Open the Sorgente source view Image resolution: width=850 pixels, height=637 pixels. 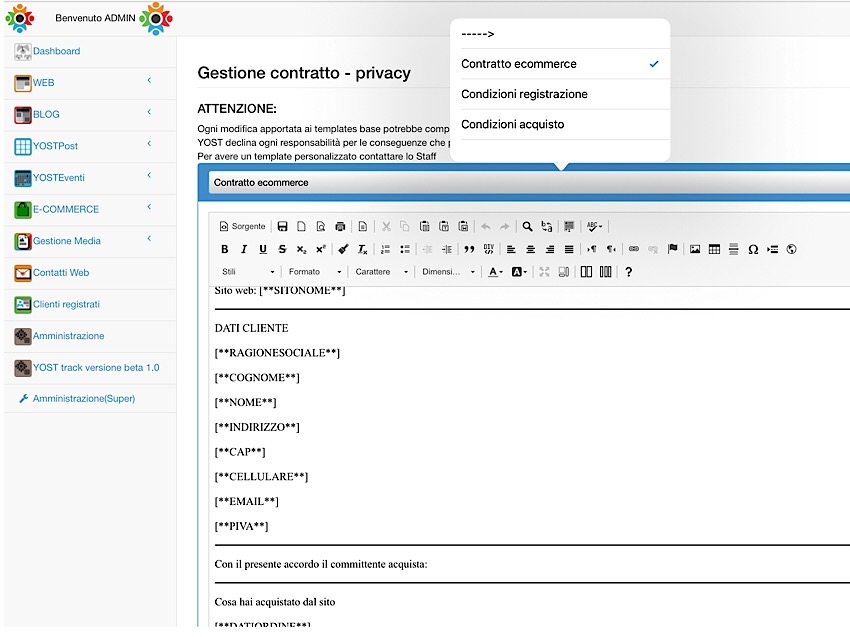(240, 226)
